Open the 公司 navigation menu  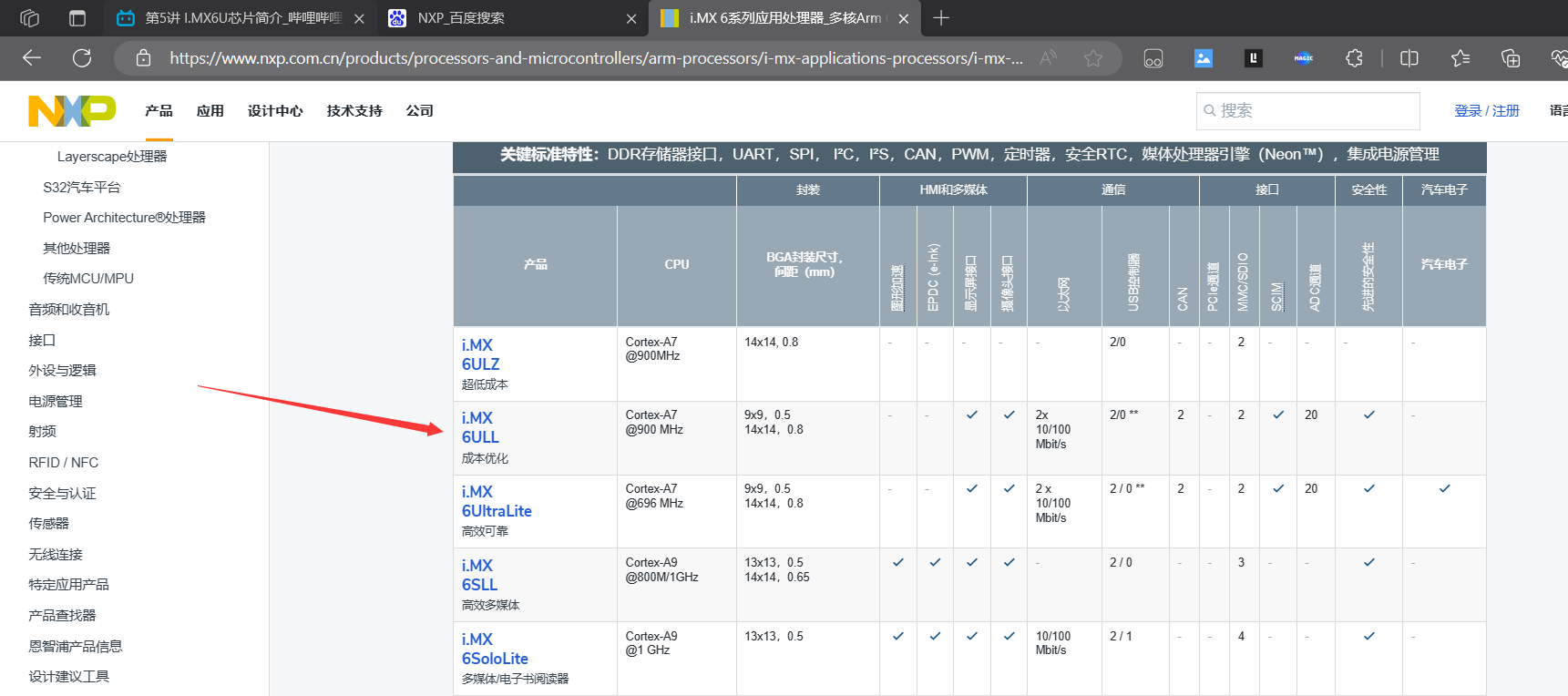point(420,110)
